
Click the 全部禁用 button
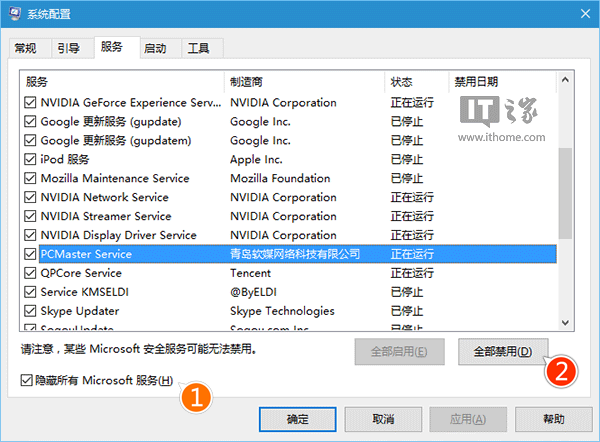502,351
